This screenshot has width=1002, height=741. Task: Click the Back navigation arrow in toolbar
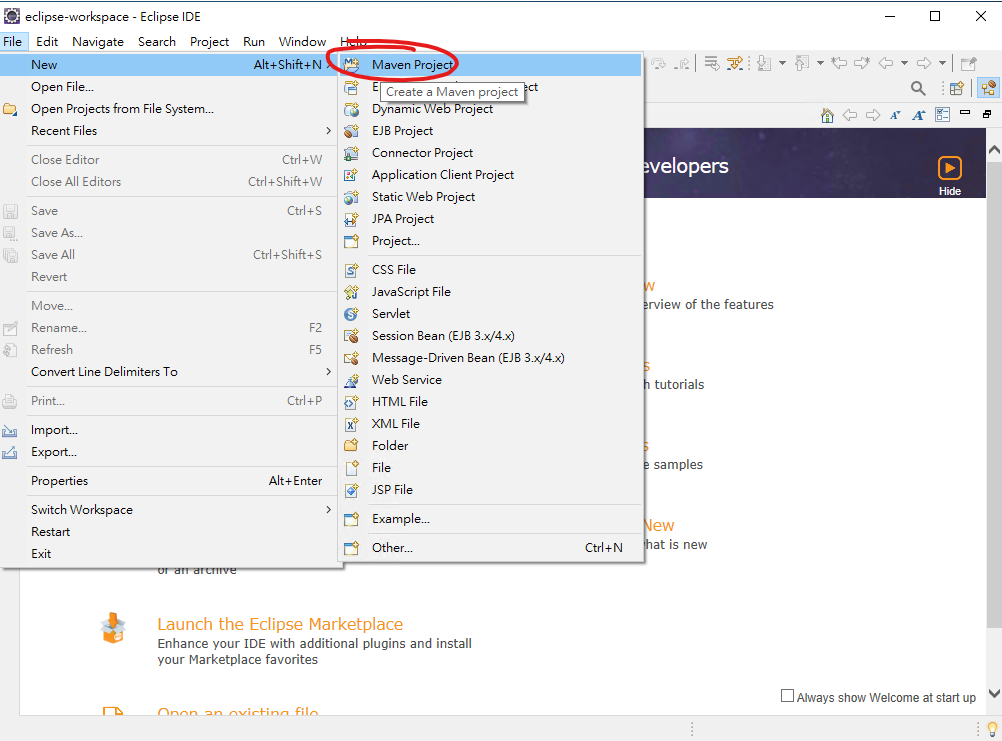point(886,63)
